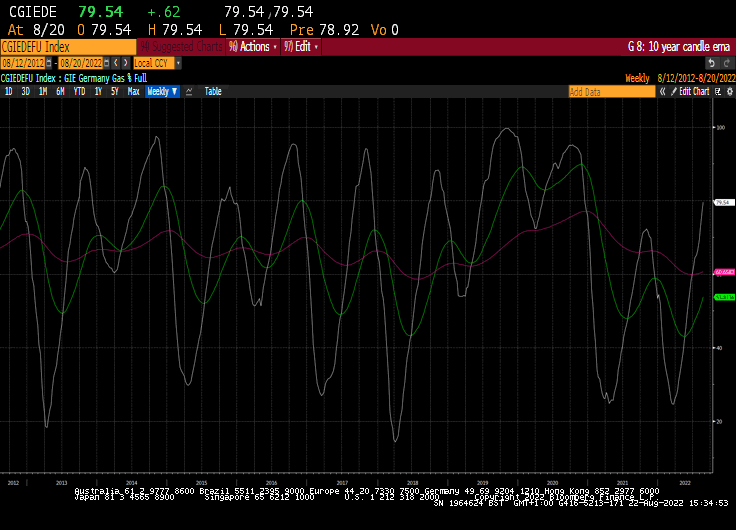736x530 pixels.
Task: Click the line chart type icon
Action: 189,91
